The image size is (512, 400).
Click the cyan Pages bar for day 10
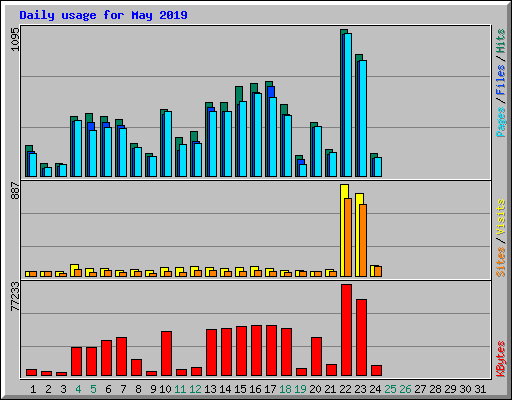[168, 144]
